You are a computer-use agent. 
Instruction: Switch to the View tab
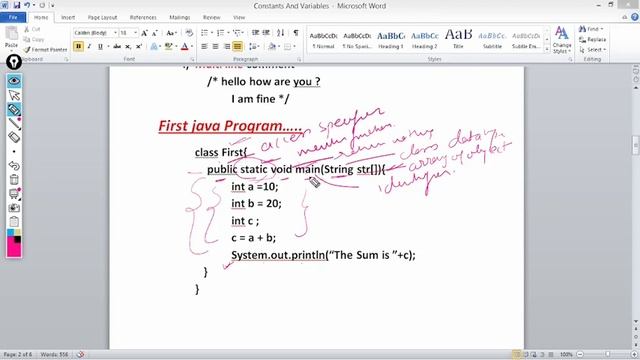(239, 18)
